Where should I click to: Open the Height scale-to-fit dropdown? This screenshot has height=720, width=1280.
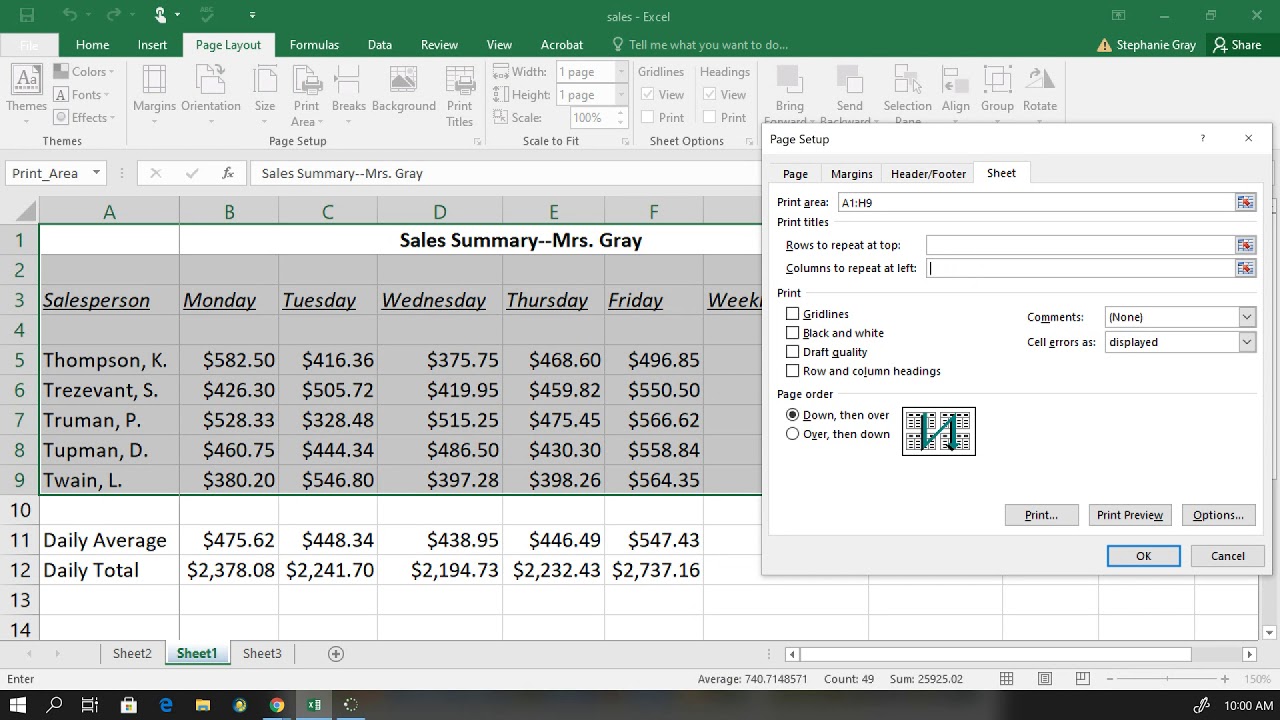(621, 95)
